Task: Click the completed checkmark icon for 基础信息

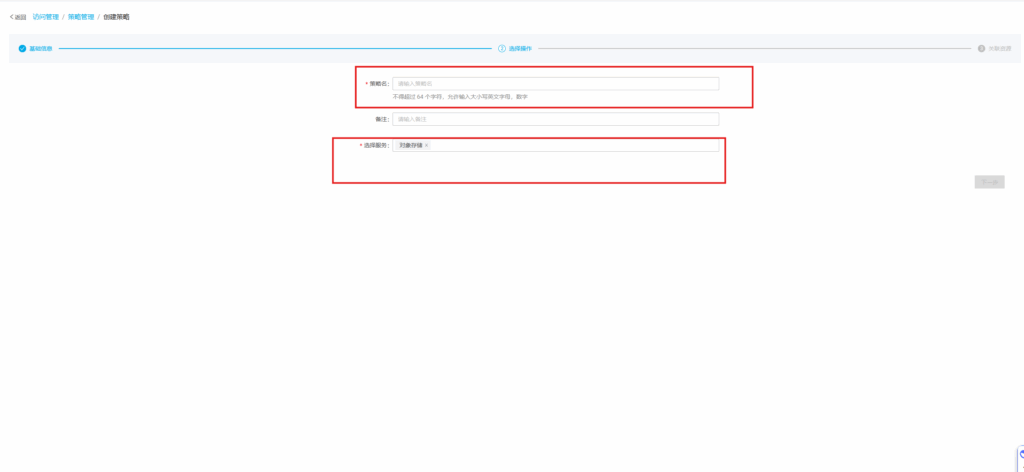Action: point(22,48)
